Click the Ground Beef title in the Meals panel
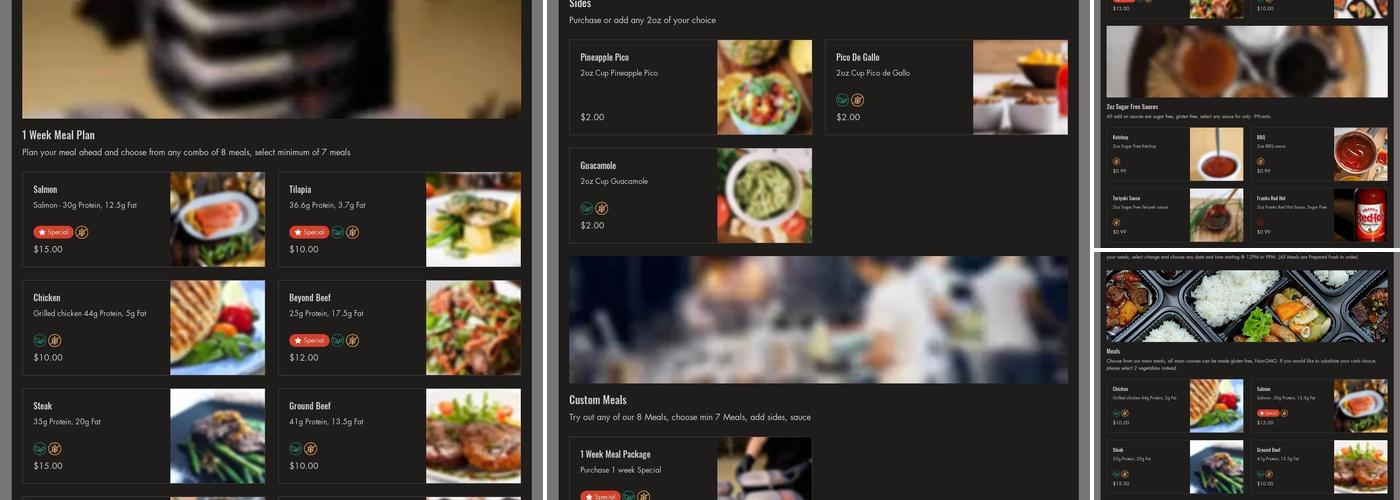 (x=1269, y=450)
